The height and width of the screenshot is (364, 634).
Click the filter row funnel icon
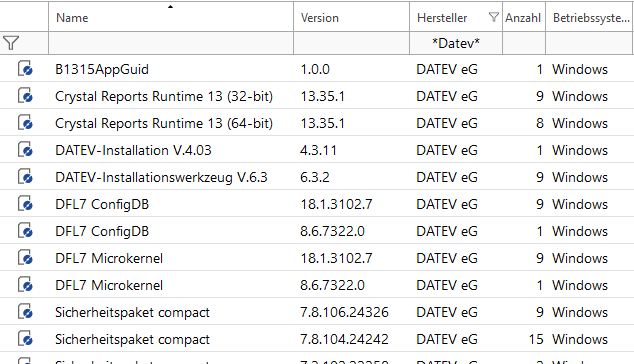[11, 43]
